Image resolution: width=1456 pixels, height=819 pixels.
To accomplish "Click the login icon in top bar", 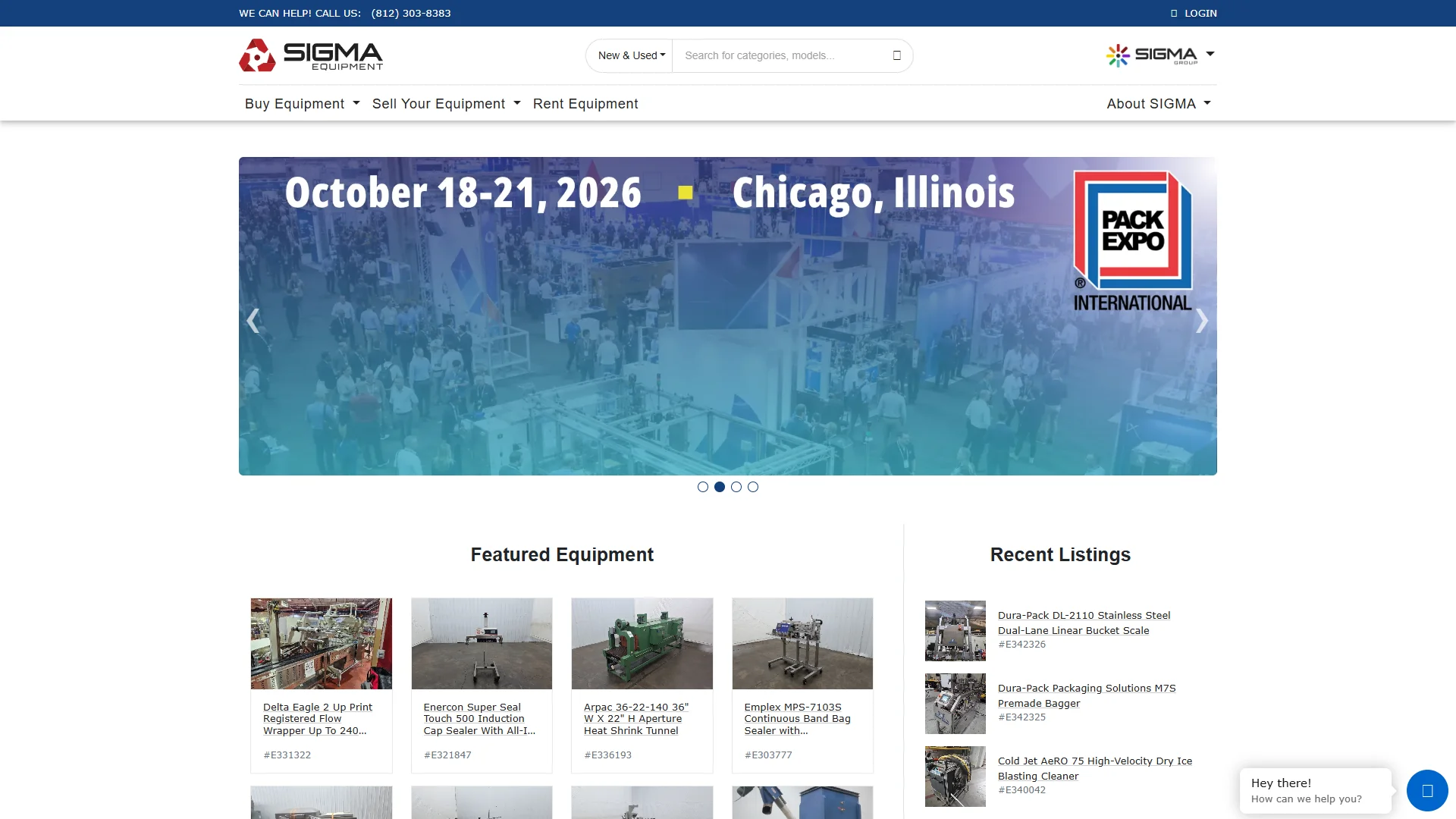I will pyautogui.click(x=1174, y=13).
